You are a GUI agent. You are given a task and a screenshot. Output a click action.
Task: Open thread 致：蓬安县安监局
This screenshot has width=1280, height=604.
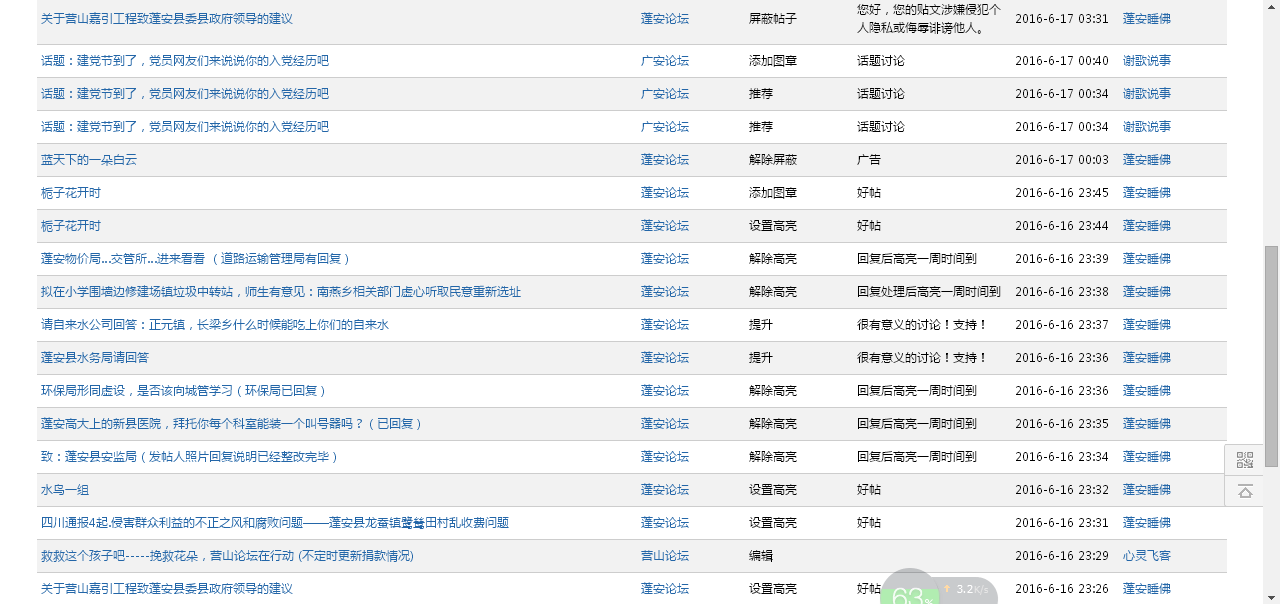tap(190, 457)
